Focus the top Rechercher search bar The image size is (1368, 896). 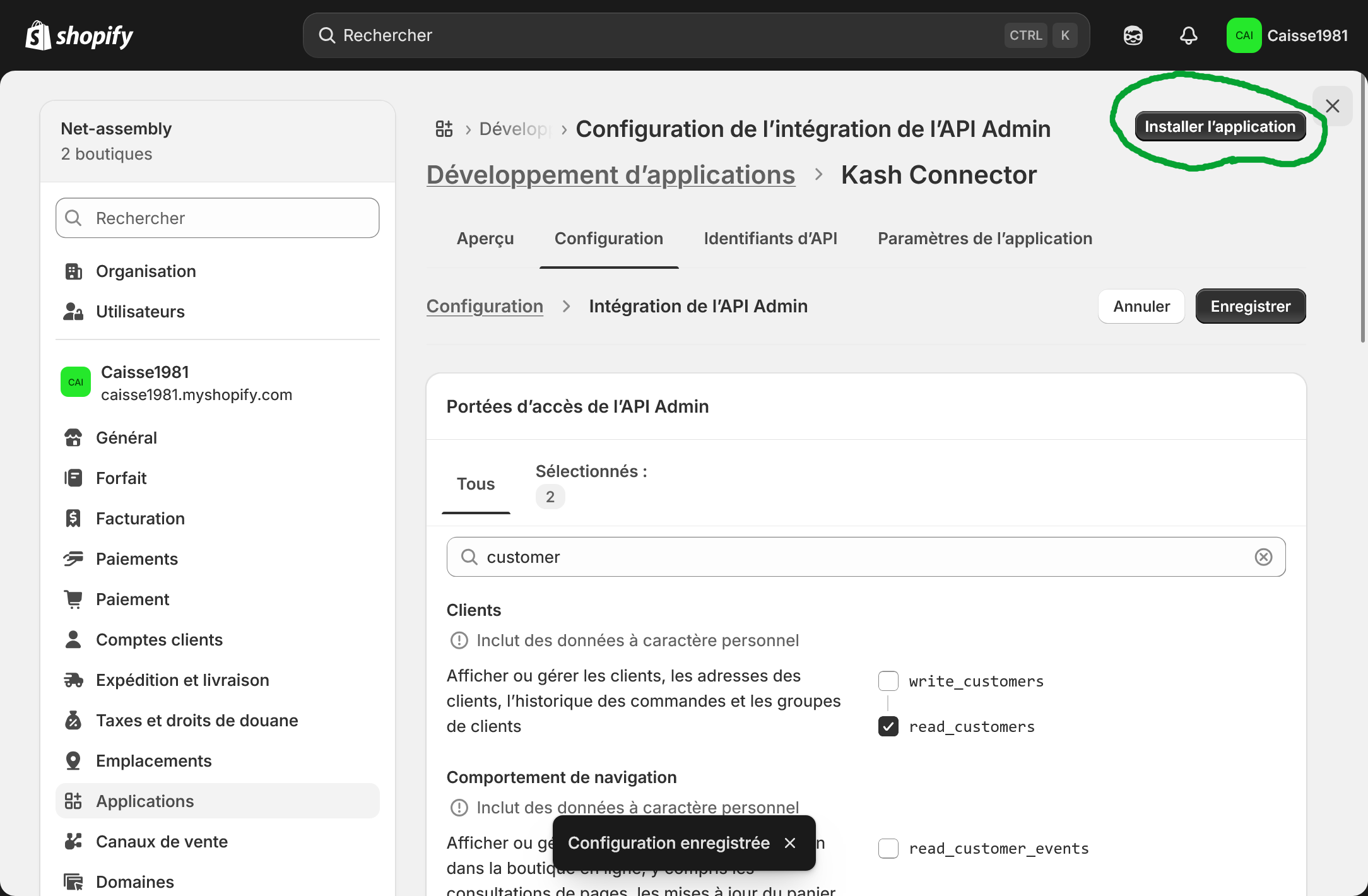pos(696,35)
